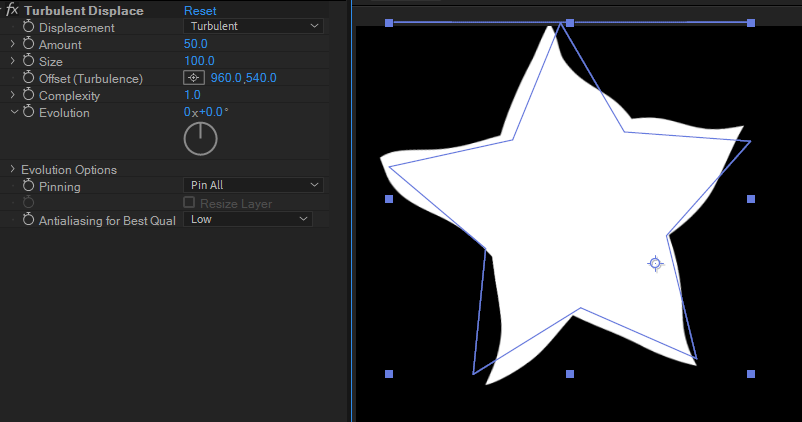Click the Offset point picker crosshair button

[194, 78]
